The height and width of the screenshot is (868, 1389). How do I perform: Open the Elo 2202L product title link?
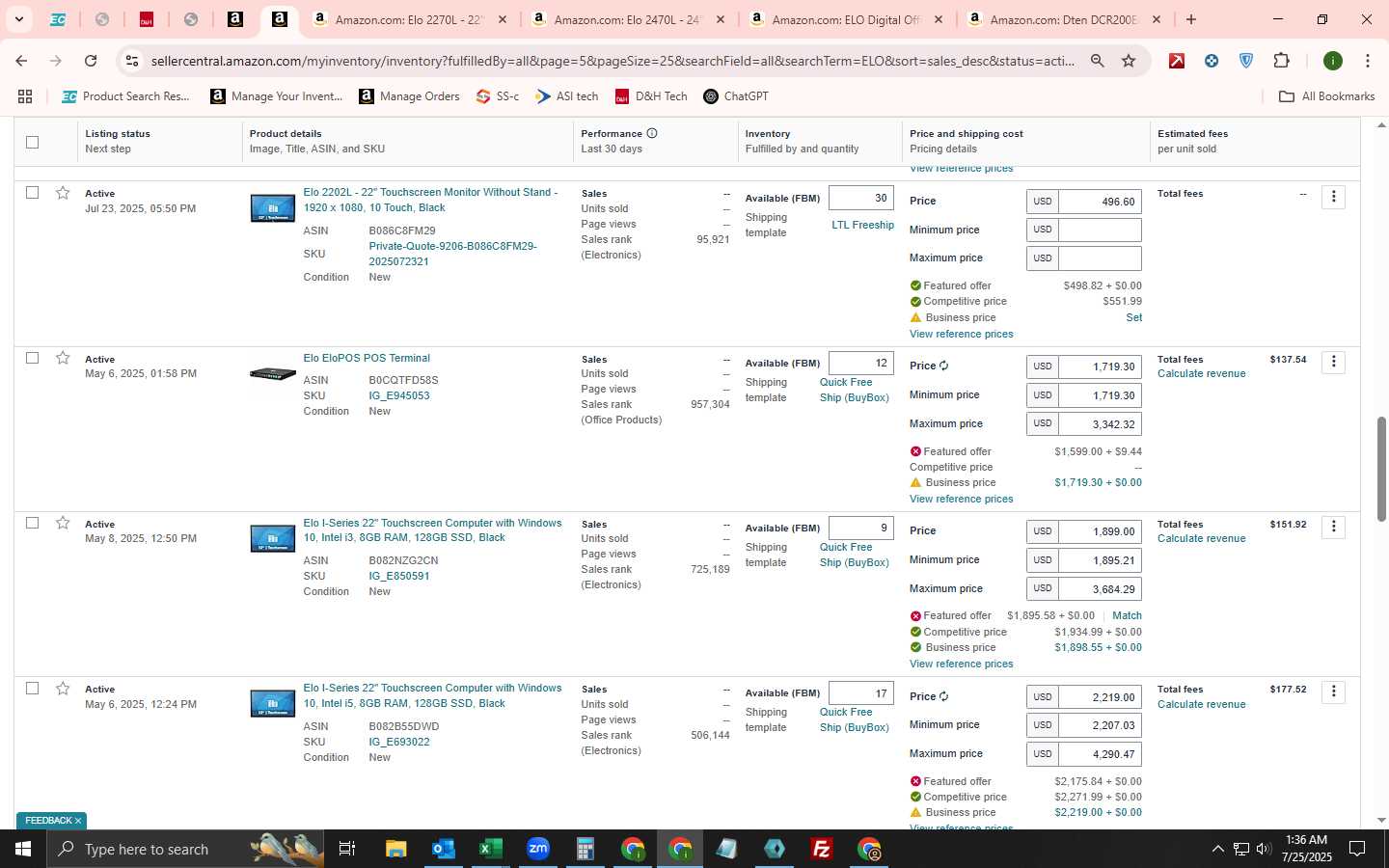tap(430, 200)
